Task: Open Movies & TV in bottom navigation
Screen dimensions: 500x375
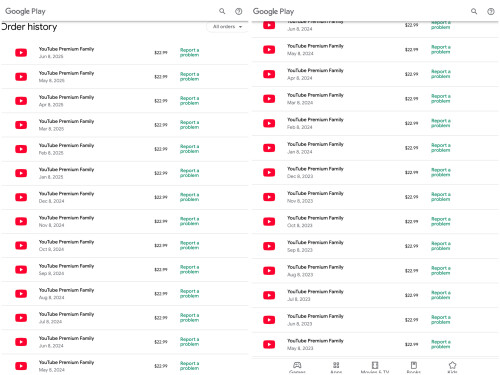Action: pos(375,367)
